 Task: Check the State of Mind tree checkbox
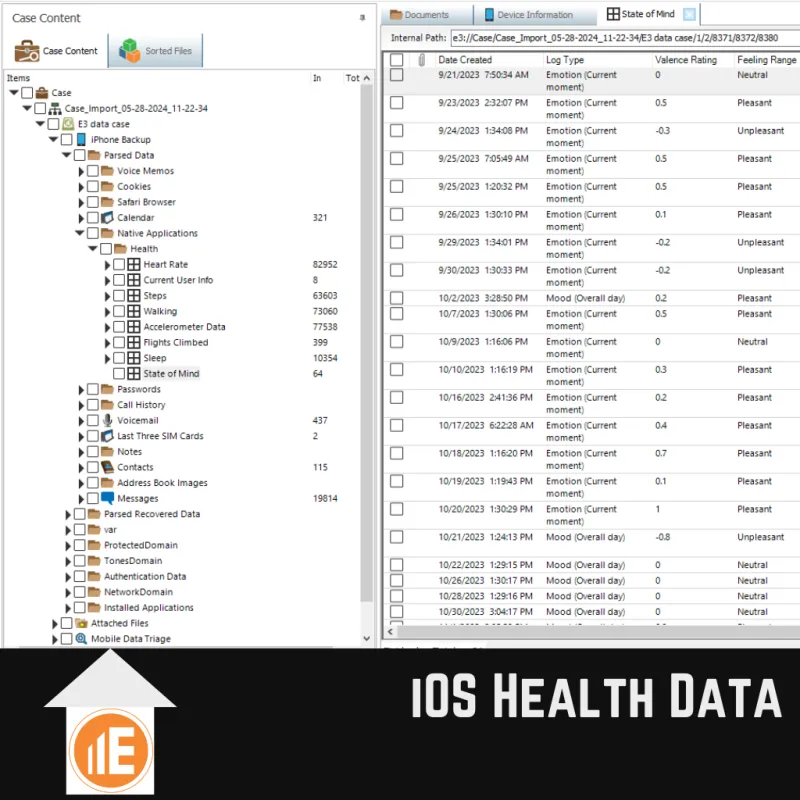click(x=119, y=373)
